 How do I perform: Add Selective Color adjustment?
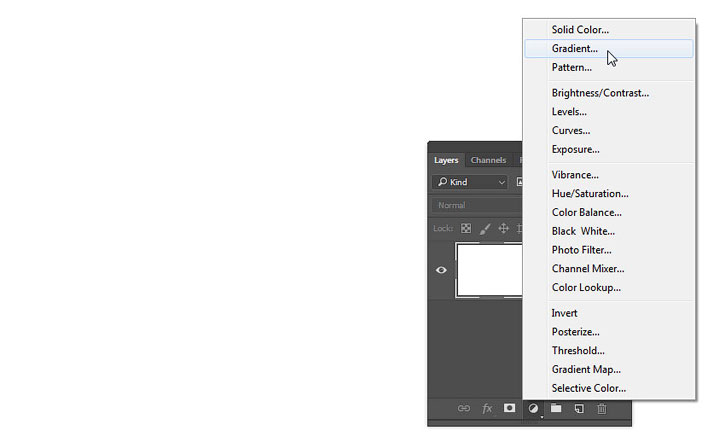click(609, 388)
